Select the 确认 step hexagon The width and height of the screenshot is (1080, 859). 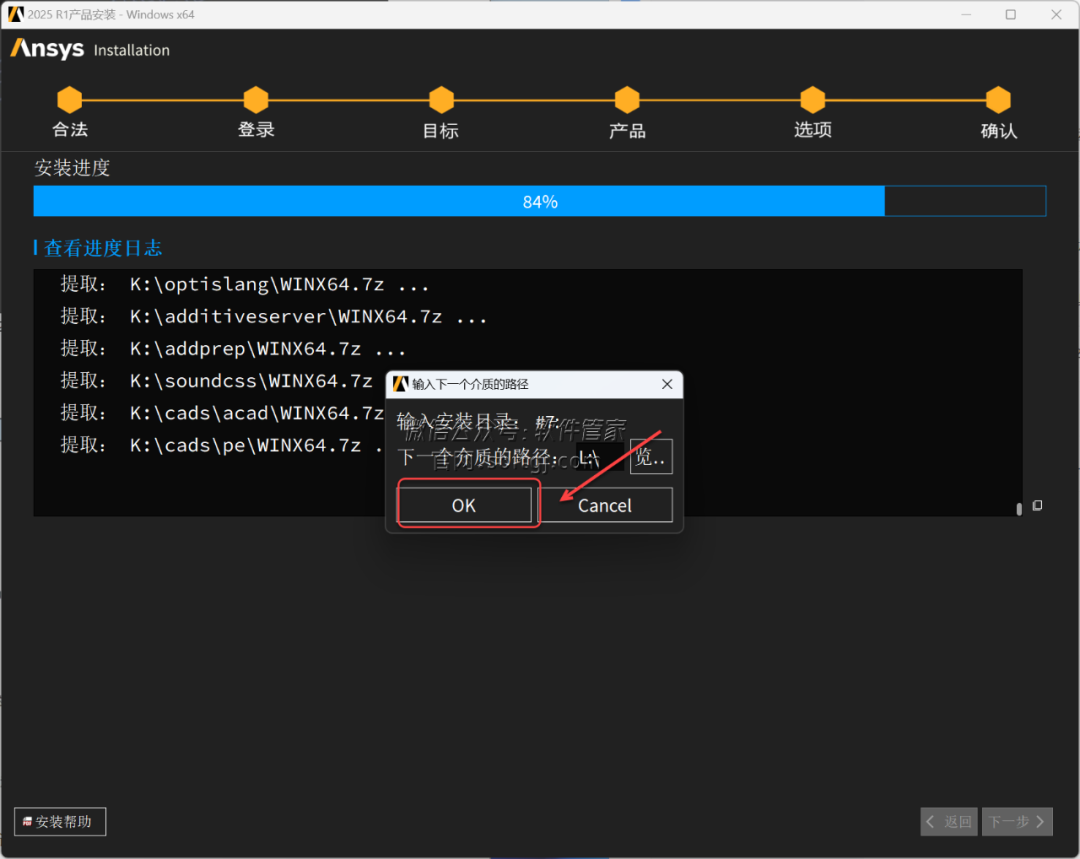click(998, 100)
